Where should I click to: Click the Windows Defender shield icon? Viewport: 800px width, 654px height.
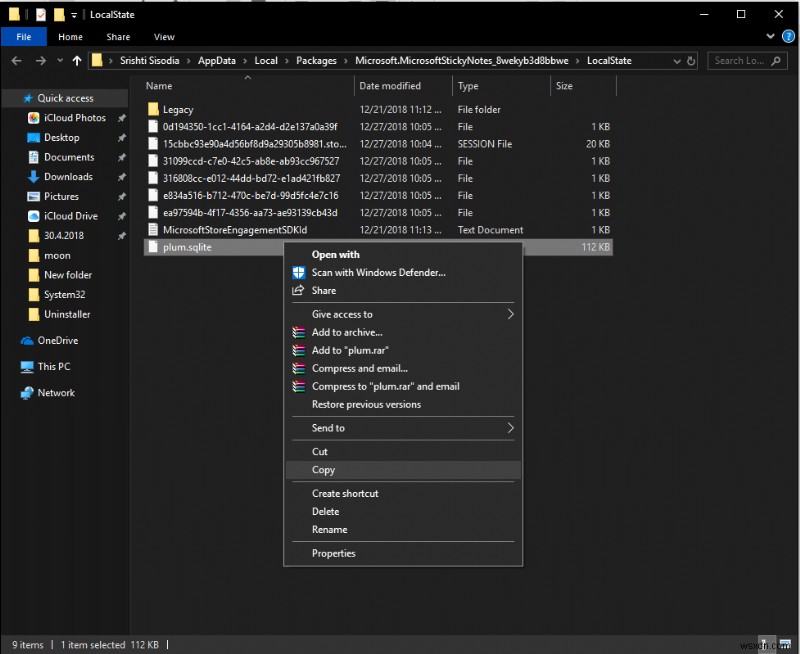(x=298, y=272)
